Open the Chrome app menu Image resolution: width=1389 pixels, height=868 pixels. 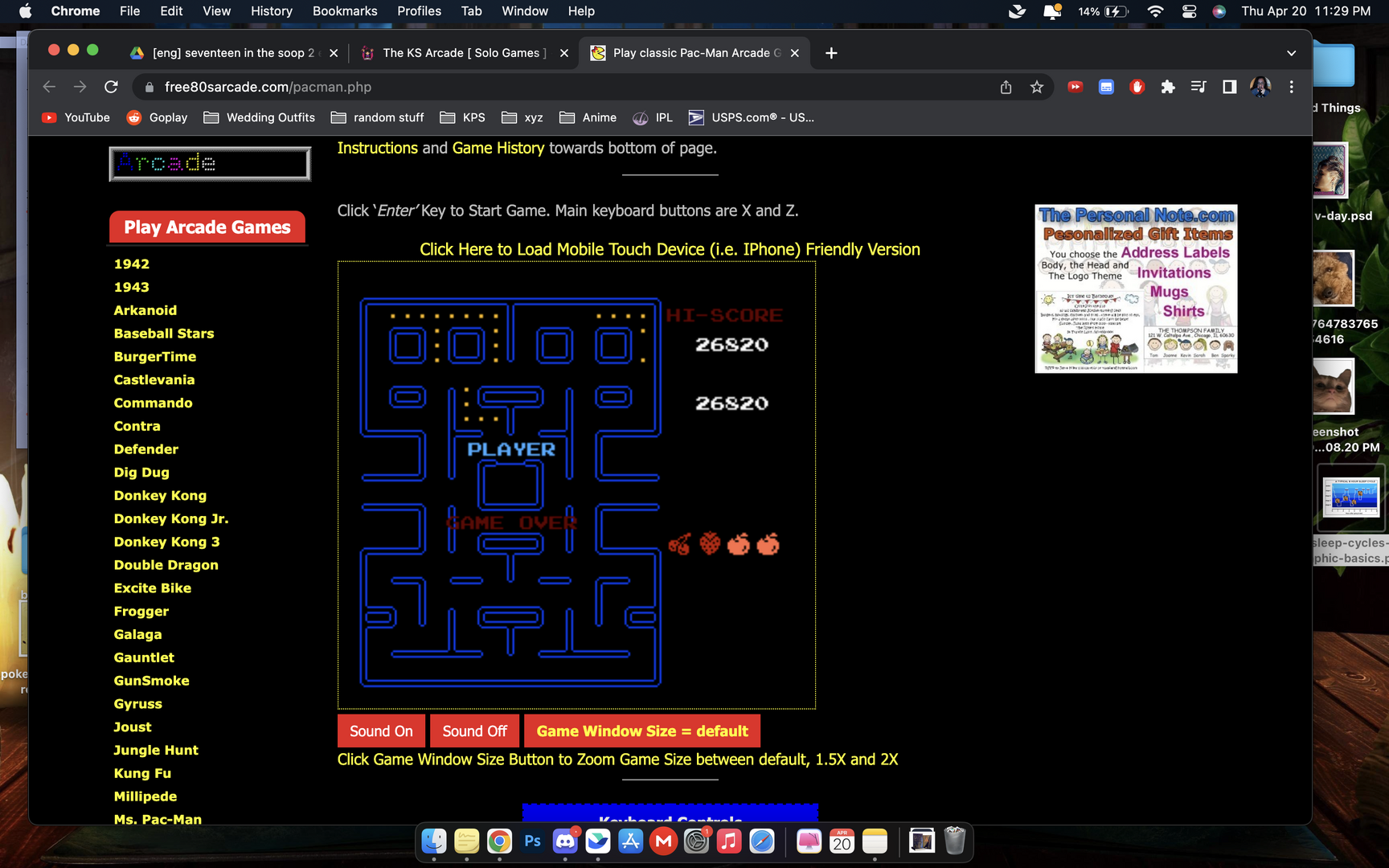pos(76,11)
